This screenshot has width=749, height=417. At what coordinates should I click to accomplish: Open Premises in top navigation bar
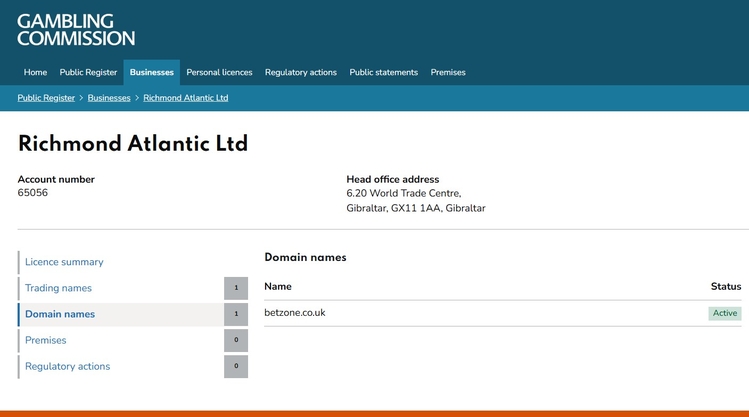point(448,72)
